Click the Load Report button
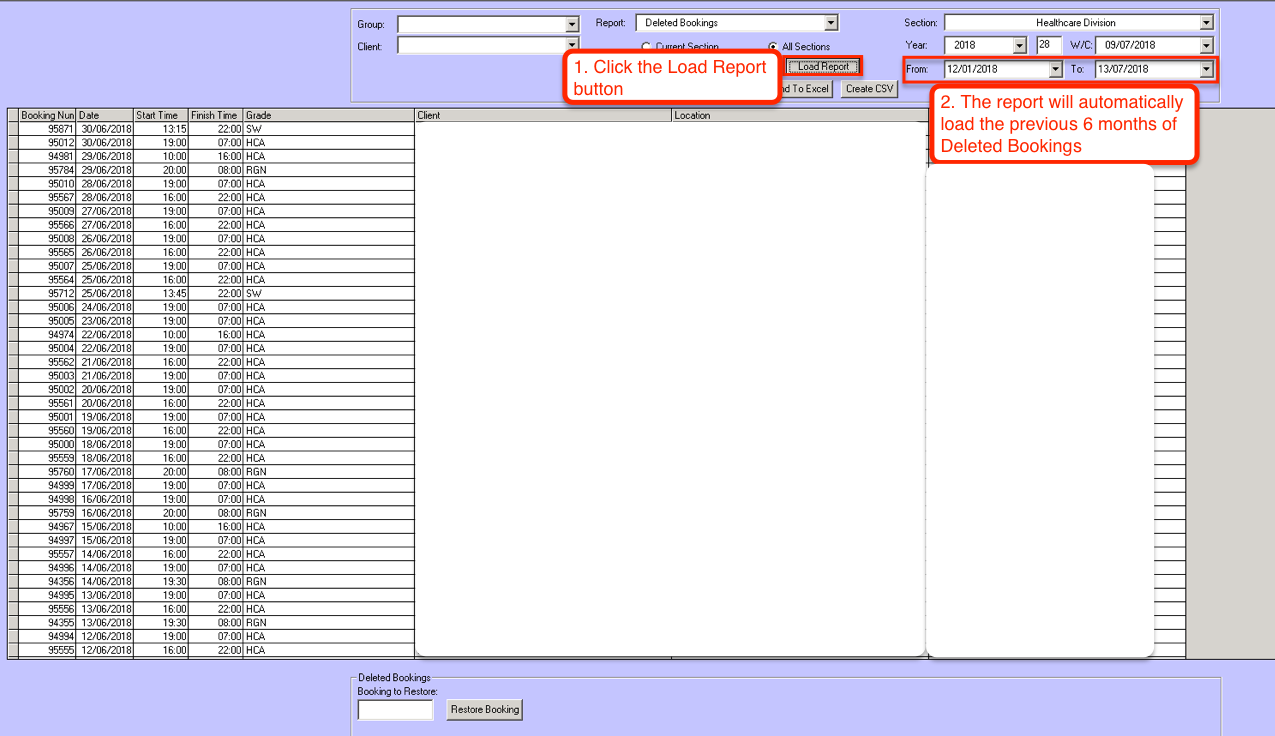 click(x=823, y=67)
